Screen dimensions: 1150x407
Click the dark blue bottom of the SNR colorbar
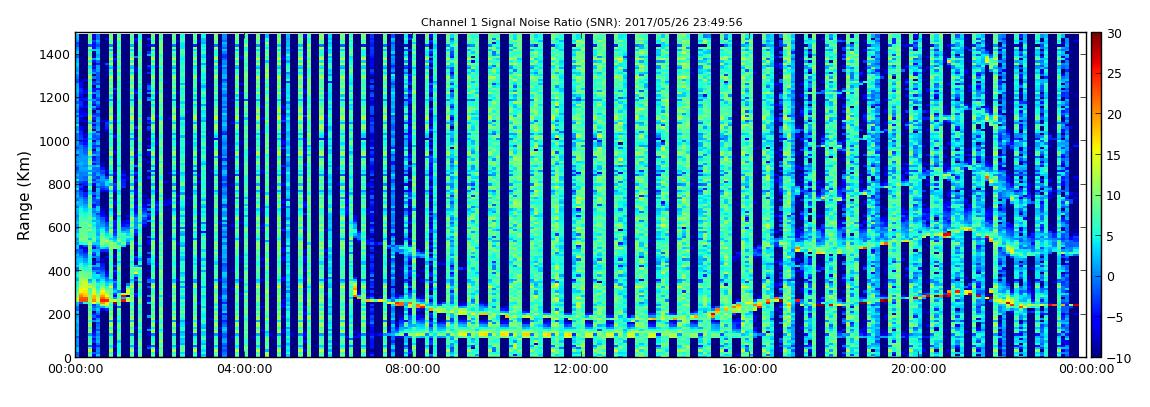click(x=1096, y=351)
